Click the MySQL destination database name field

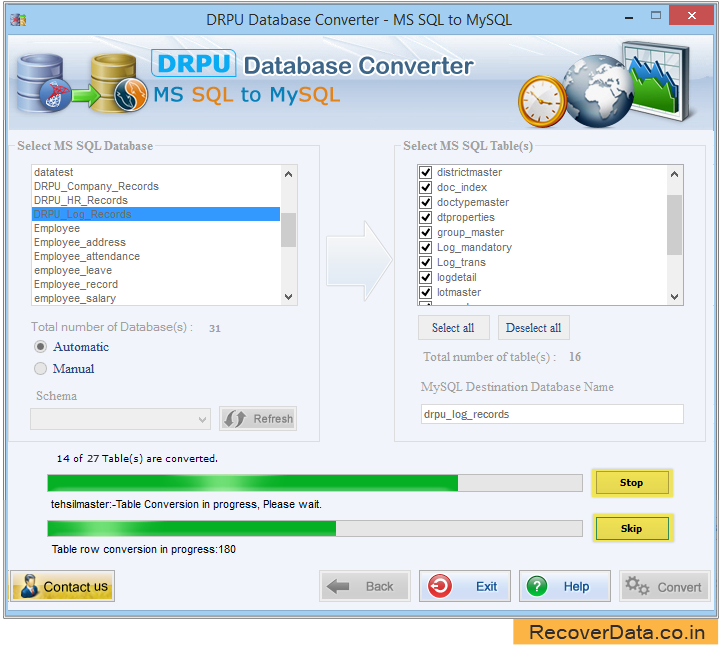[x=552, y=414]
